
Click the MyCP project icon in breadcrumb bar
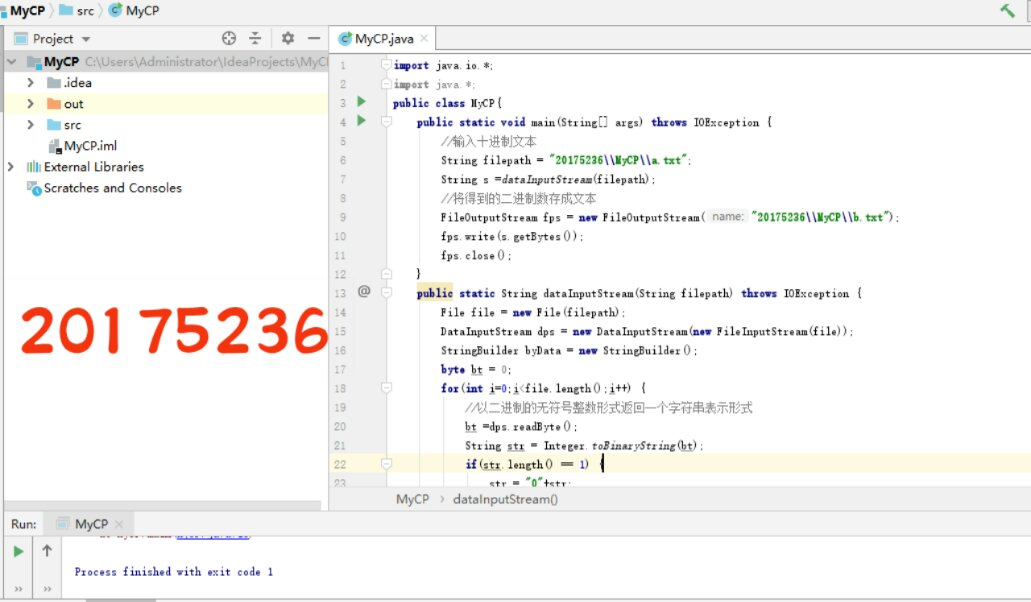3,11
